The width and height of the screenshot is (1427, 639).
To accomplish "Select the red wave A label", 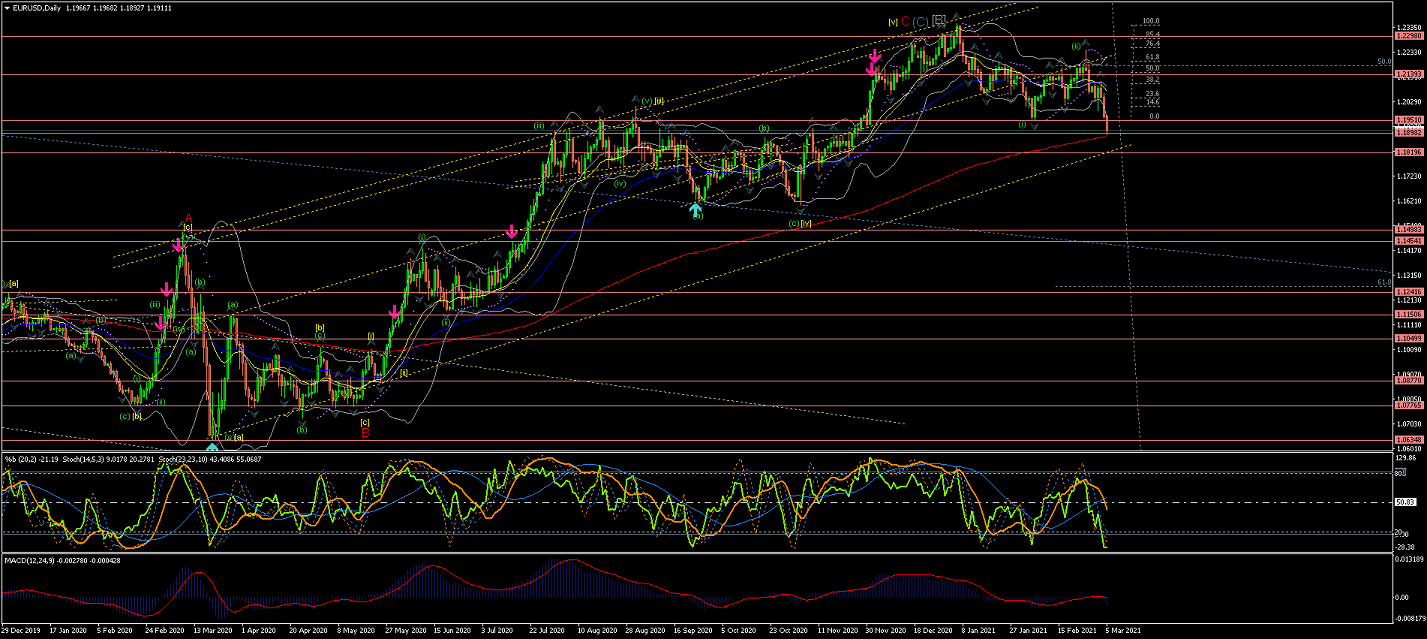I will tap(187, 218).
